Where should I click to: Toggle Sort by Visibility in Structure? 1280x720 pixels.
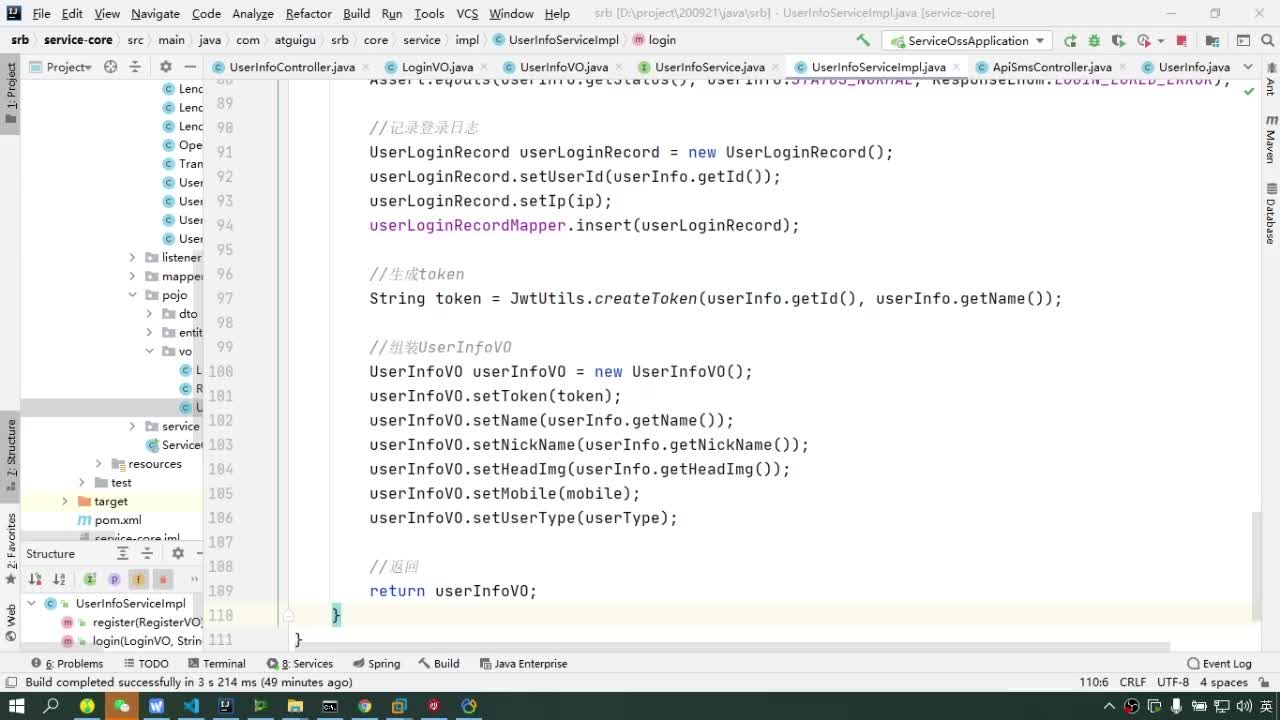[x=35, y=579]
